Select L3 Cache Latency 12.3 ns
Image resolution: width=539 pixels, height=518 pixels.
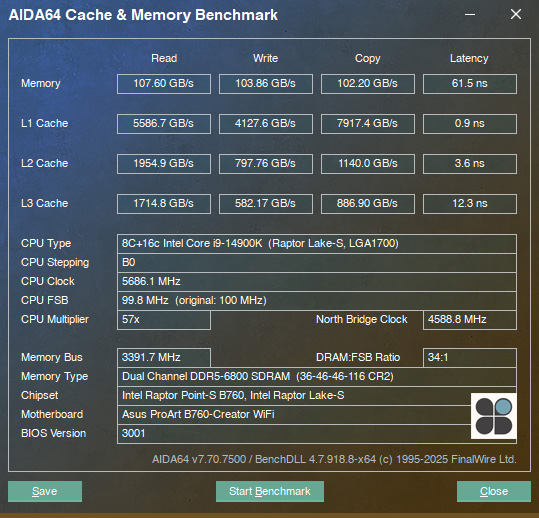tap(470, 204)
